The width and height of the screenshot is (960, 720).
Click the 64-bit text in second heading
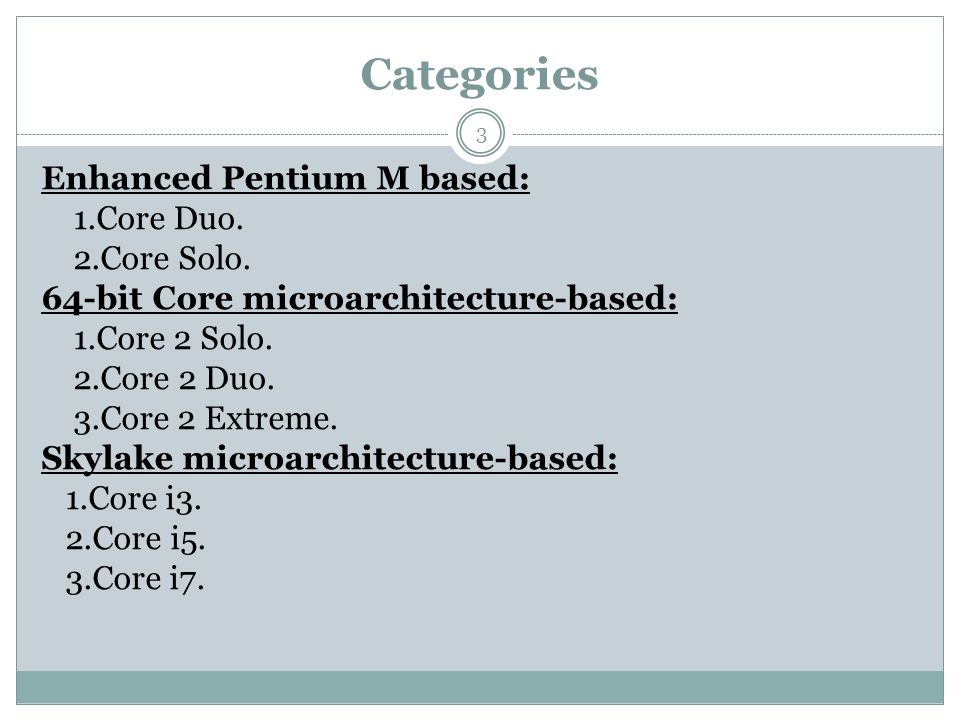click(92, 299)
